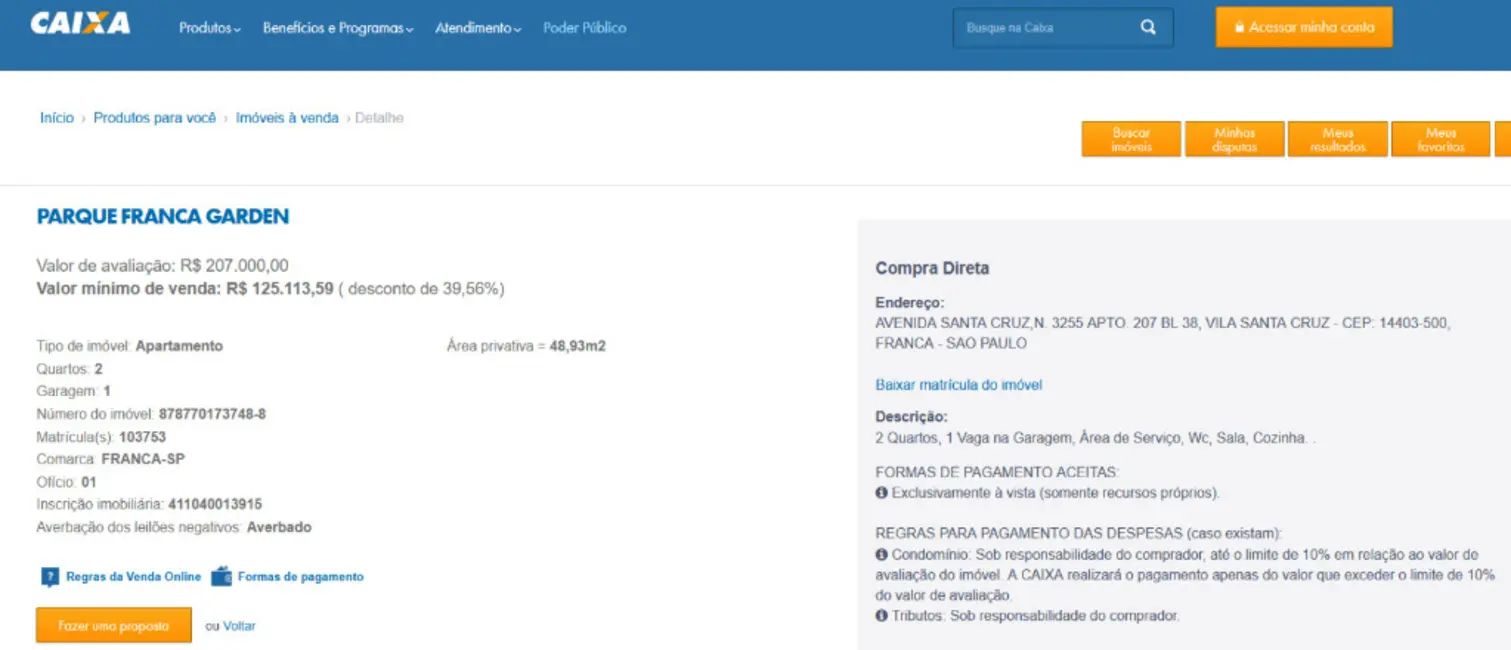
Task: Open the Poder Público menu item
Action: [x=584, y=28]
